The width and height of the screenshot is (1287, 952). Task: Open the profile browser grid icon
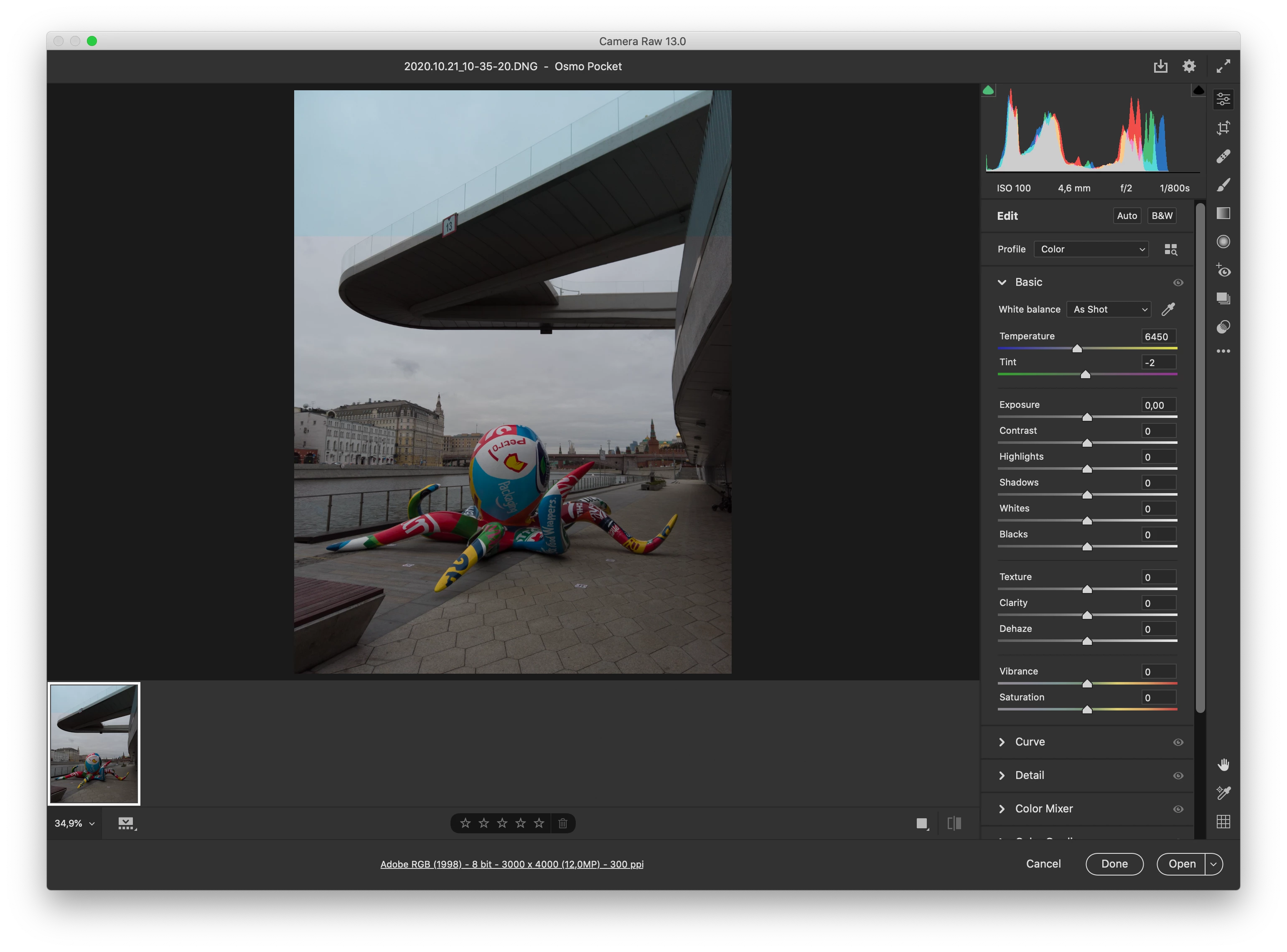coord(1170,249)
